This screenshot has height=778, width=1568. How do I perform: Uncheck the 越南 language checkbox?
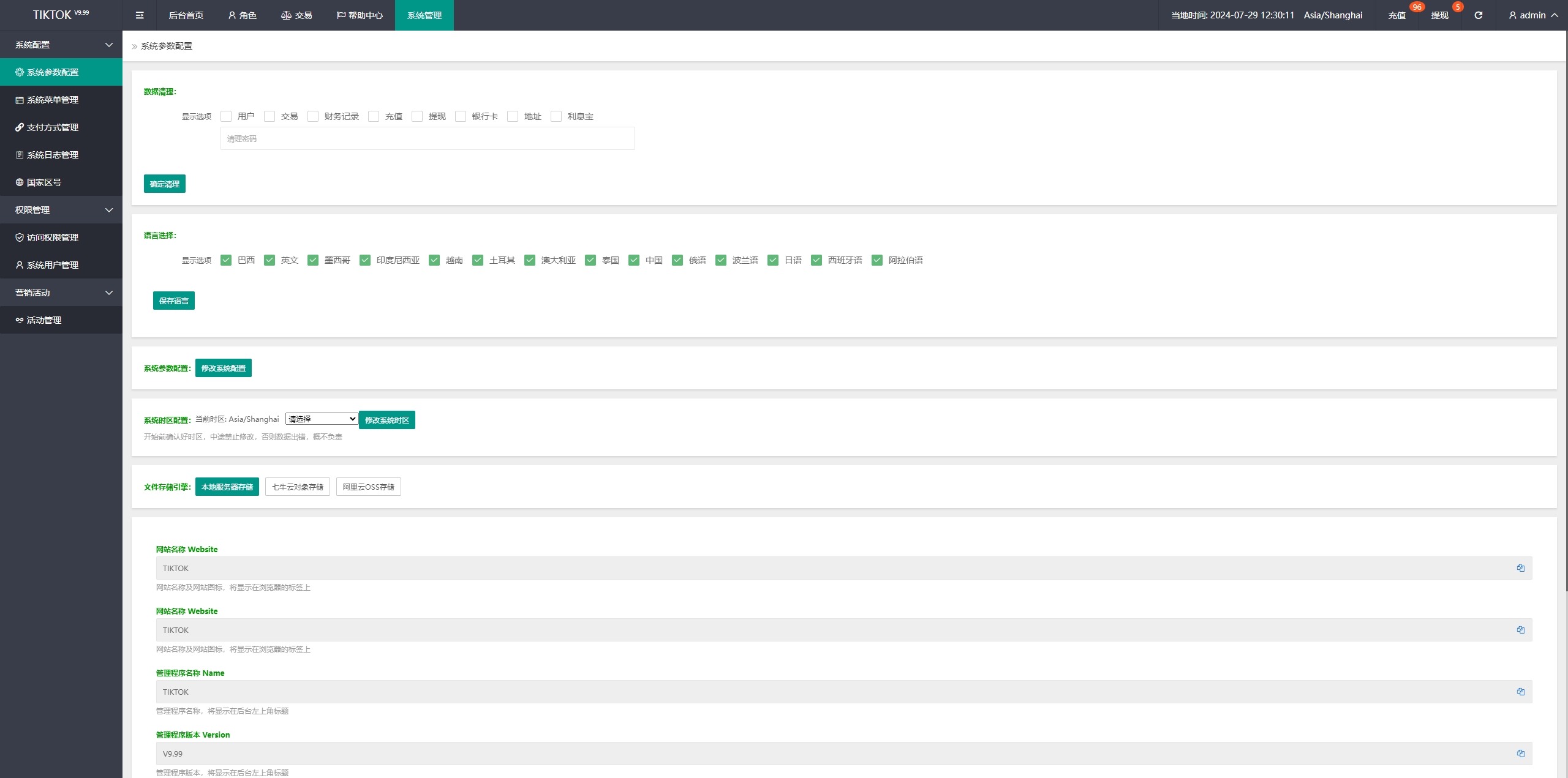tap(434, 260)
